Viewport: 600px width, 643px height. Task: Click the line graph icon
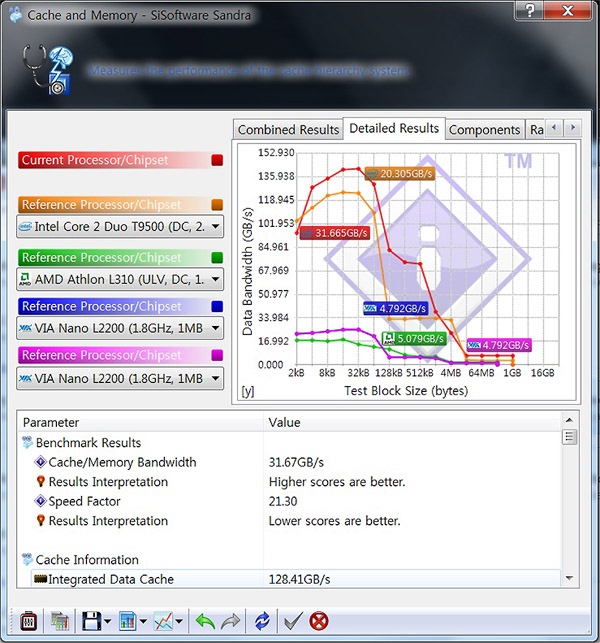pos(163,621)
